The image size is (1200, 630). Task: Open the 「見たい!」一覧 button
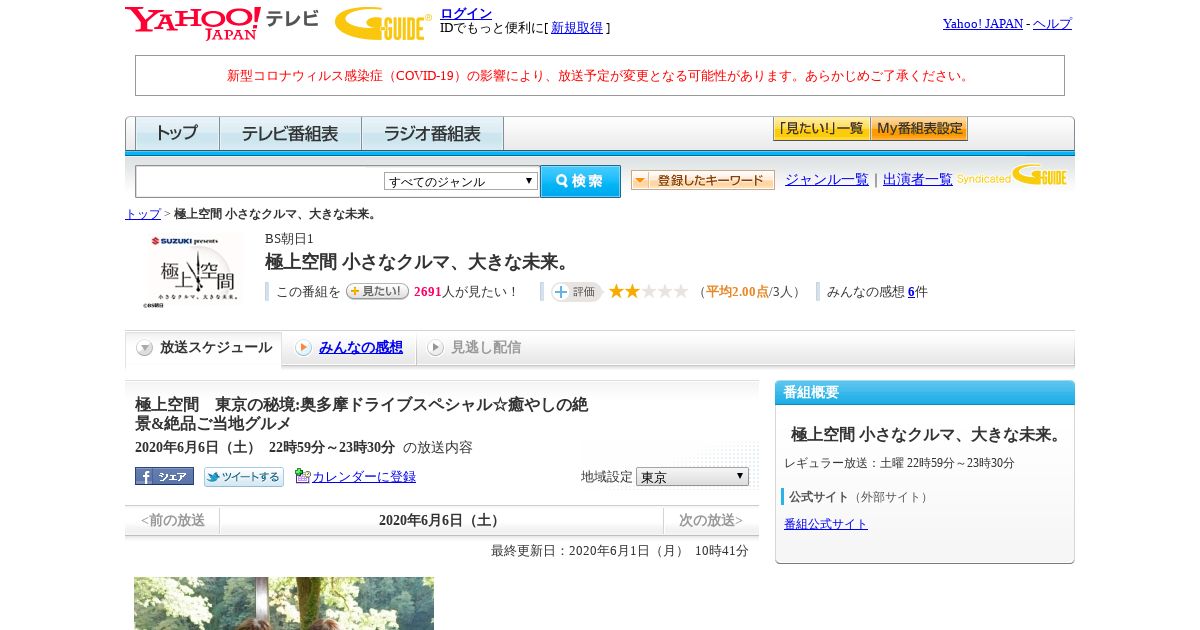(821, 129)
